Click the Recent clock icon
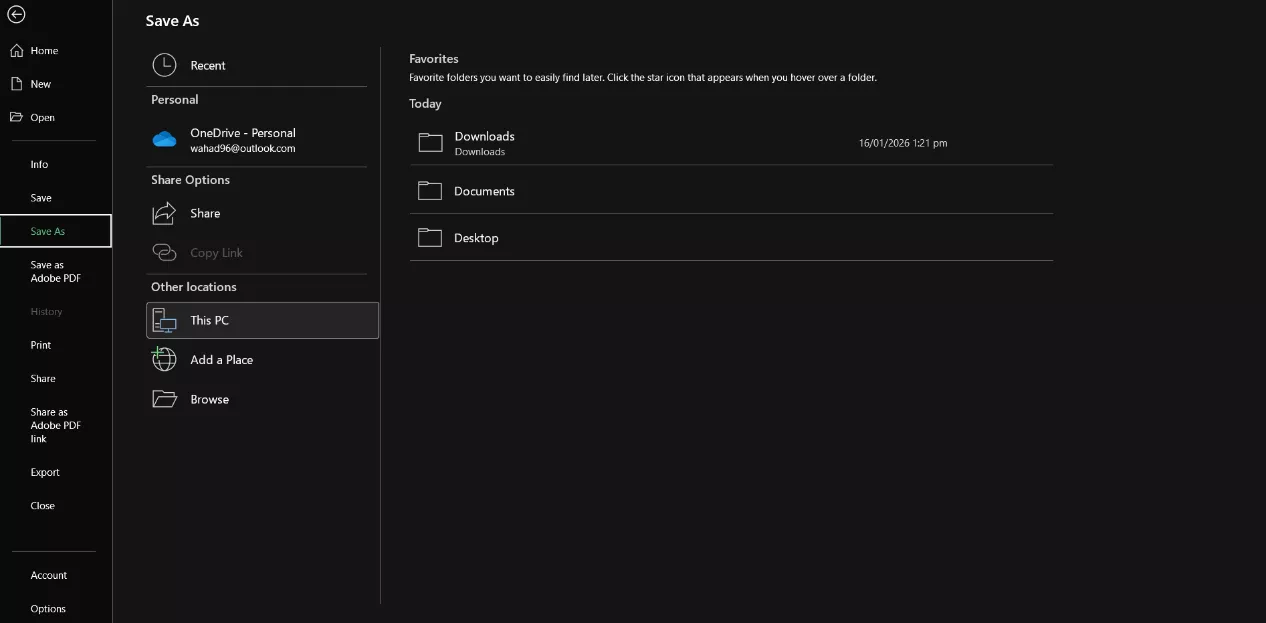 tap(164, 65)
